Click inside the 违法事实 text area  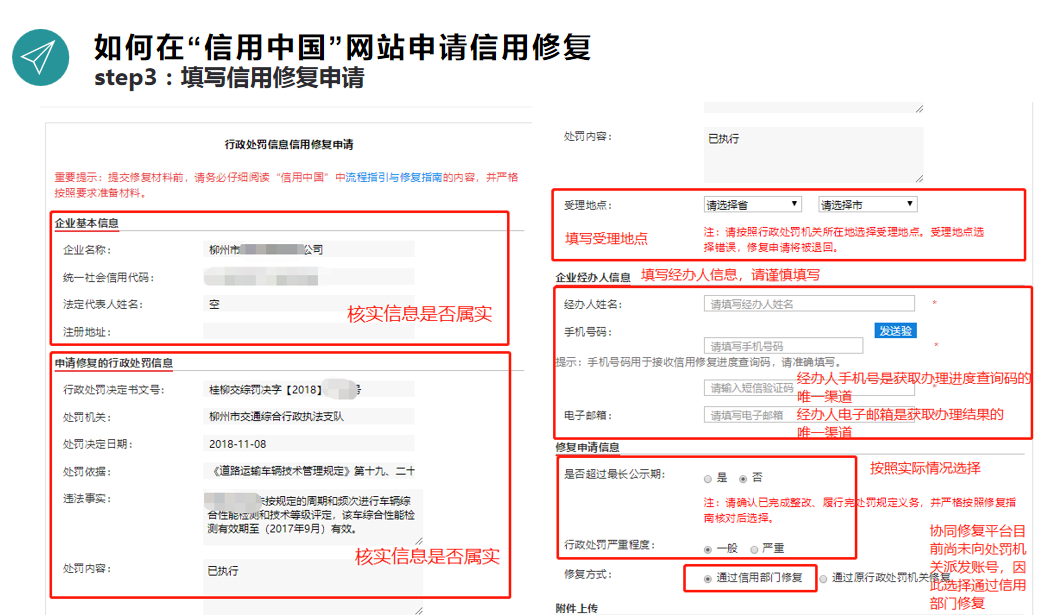pyautogui.click(x=313, y=518)
